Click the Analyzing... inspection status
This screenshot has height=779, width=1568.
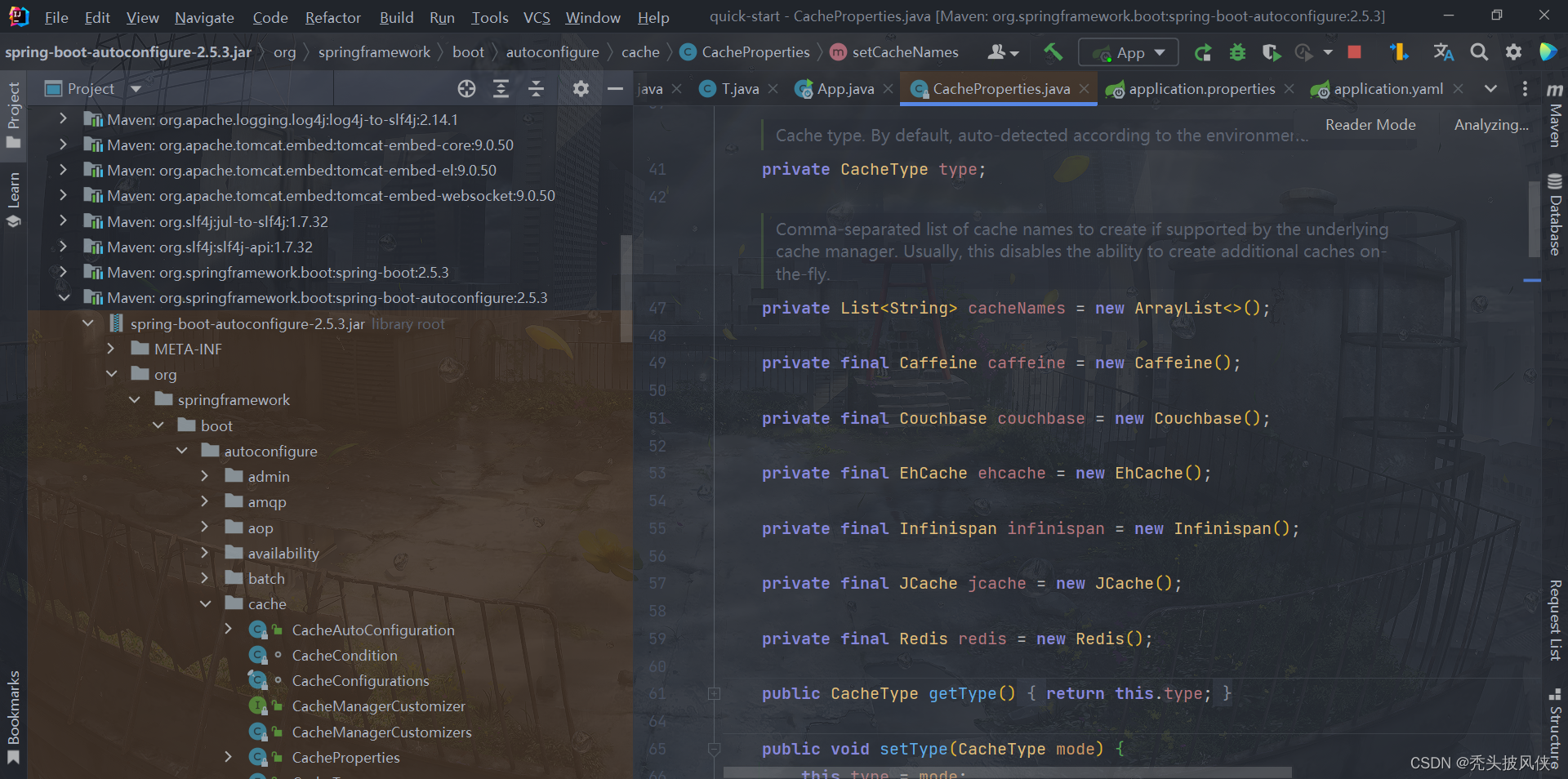click(1490, 125)
